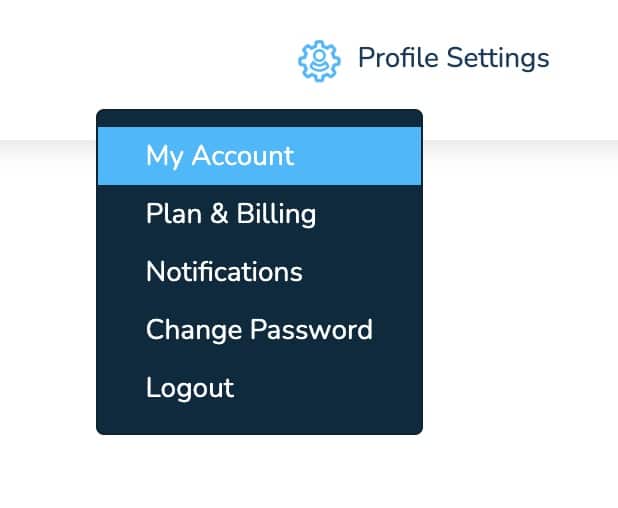Select the blue gear with person icon
Screen dimensions: 618x508
click(319, 61)
